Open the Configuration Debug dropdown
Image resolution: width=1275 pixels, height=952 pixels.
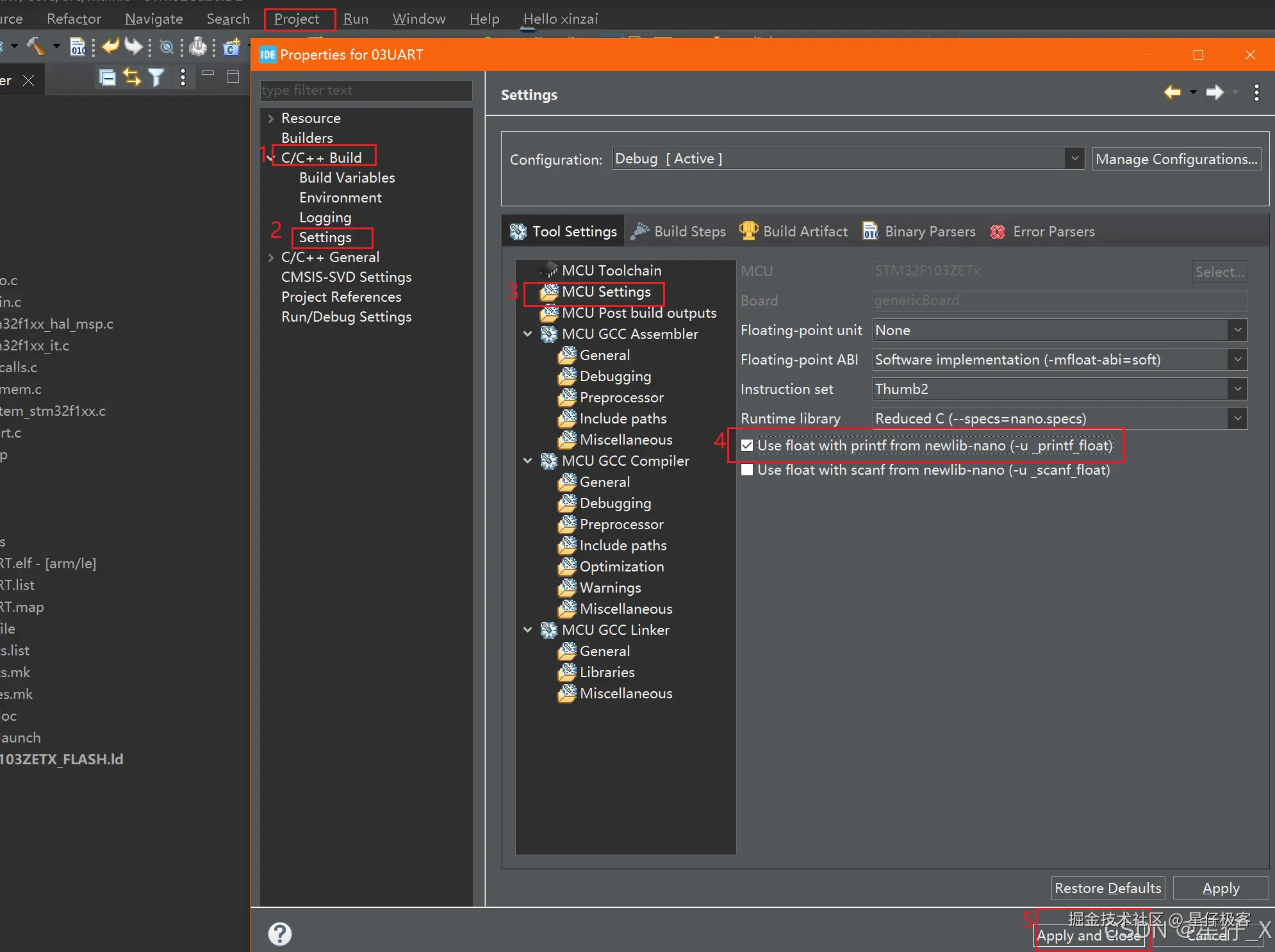point(1074,158)
